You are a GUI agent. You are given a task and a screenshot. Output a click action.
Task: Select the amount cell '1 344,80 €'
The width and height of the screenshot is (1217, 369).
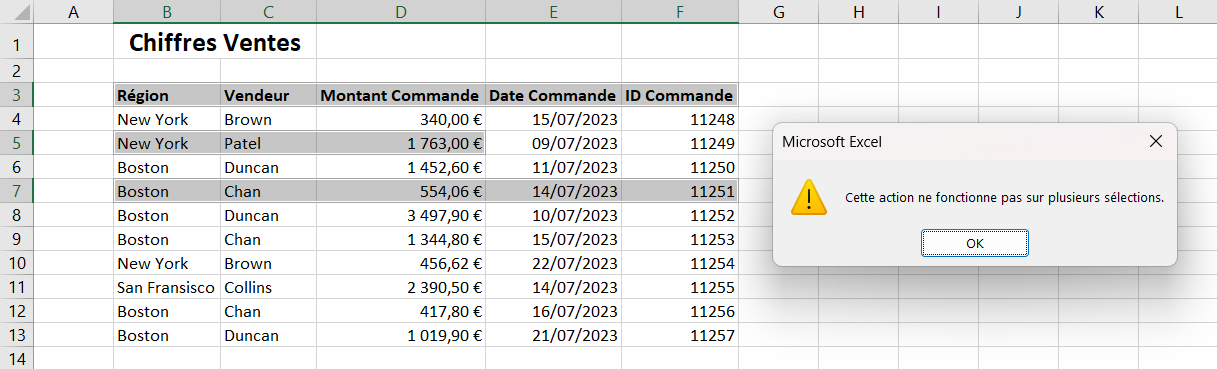401,239
